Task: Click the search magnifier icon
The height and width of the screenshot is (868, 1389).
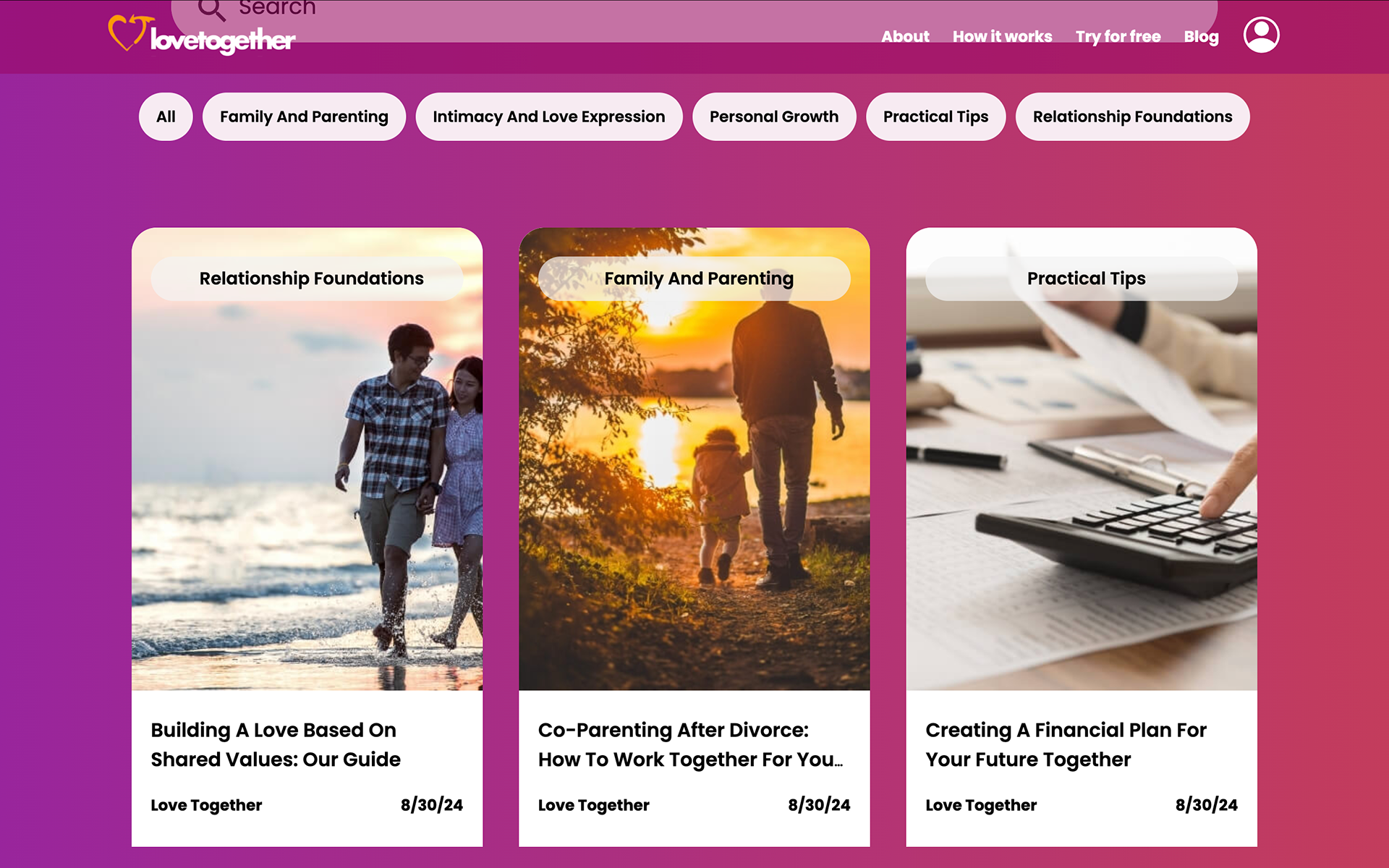Action: [x=211, y=9]
